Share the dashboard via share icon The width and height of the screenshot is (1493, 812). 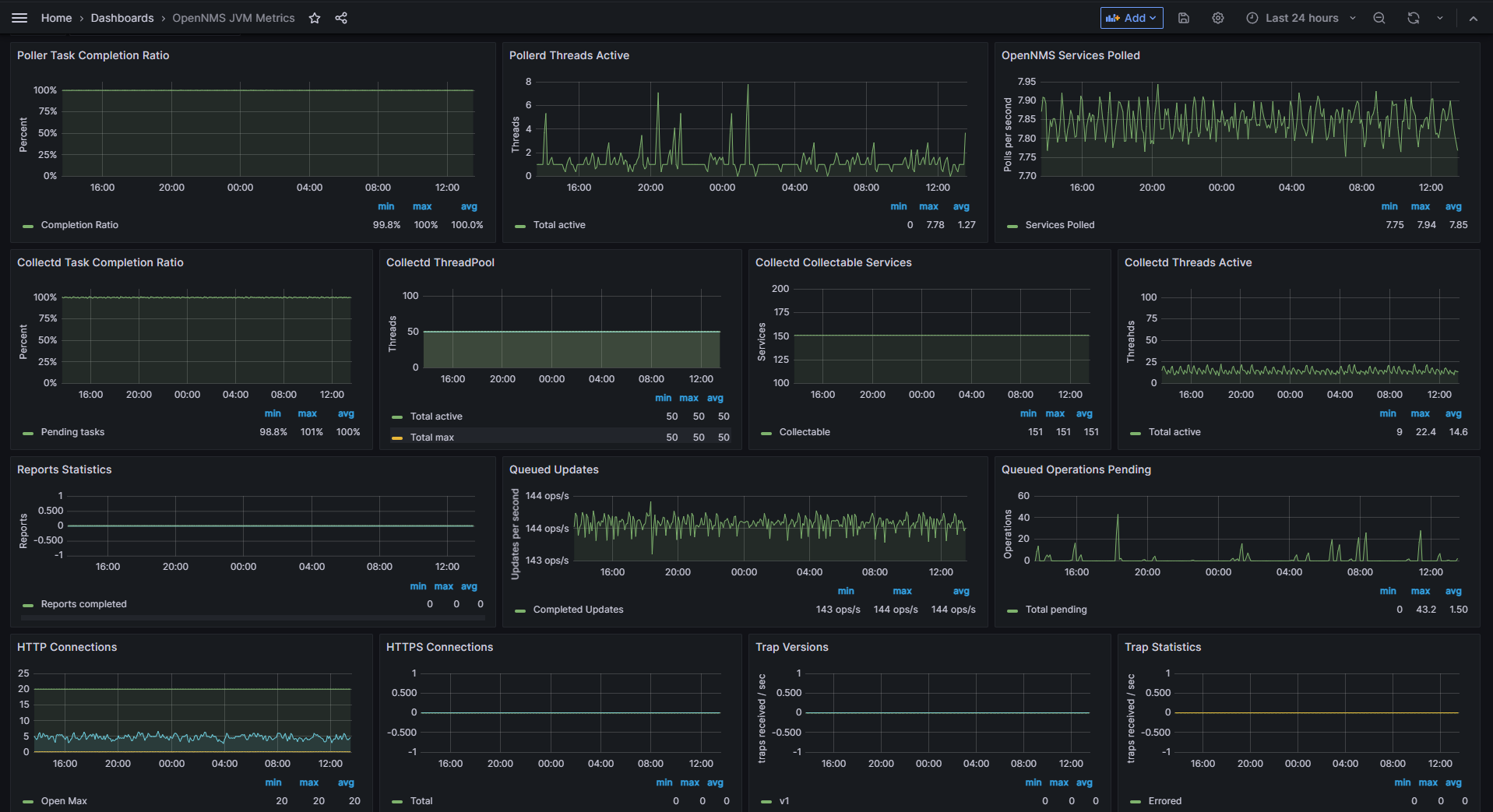click(x=341, y=18)
